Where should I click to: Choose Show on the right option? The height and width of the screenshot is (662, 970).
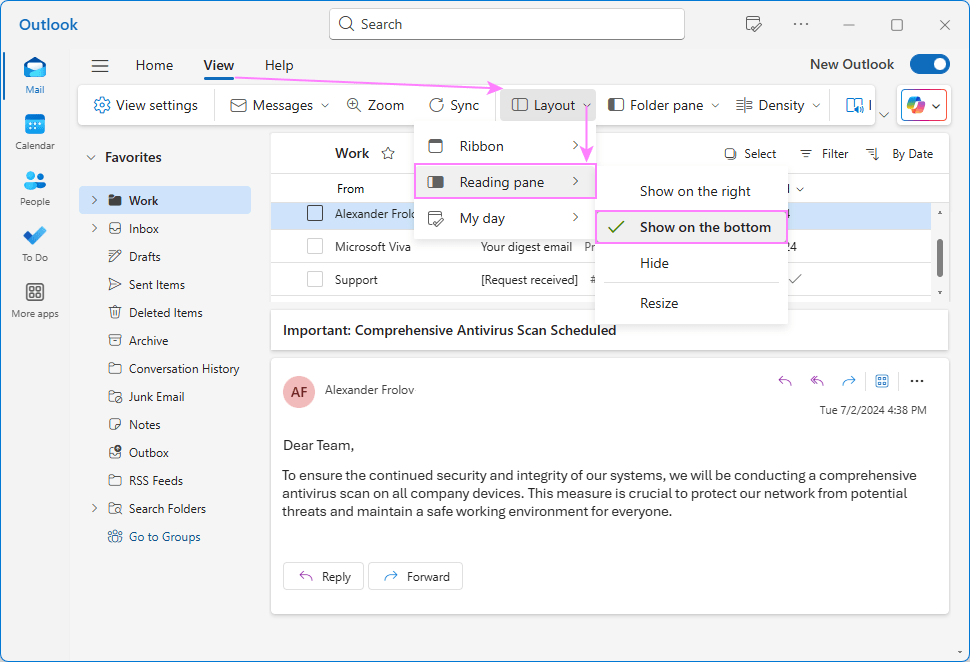[695, 191]
